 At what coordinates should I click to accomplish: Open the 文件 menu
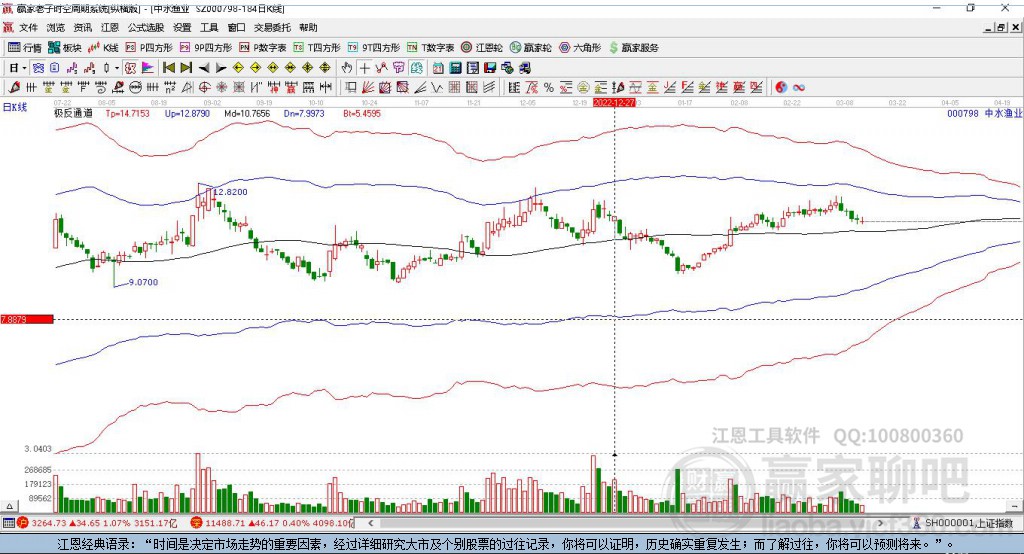[x=28, y=27]
